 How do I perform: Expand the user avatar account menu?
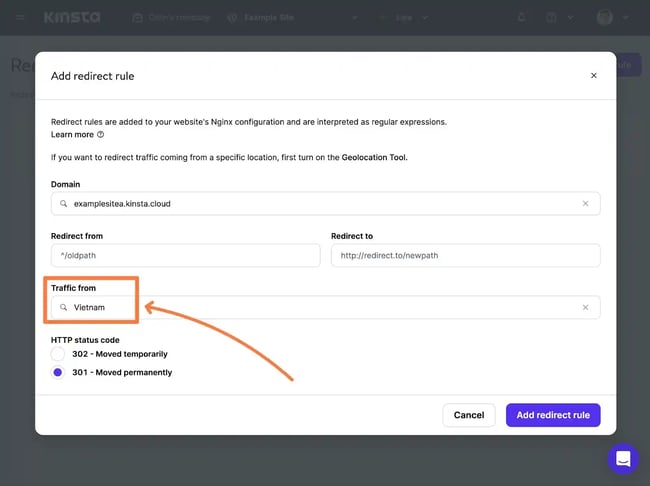(x=610, y=17)
